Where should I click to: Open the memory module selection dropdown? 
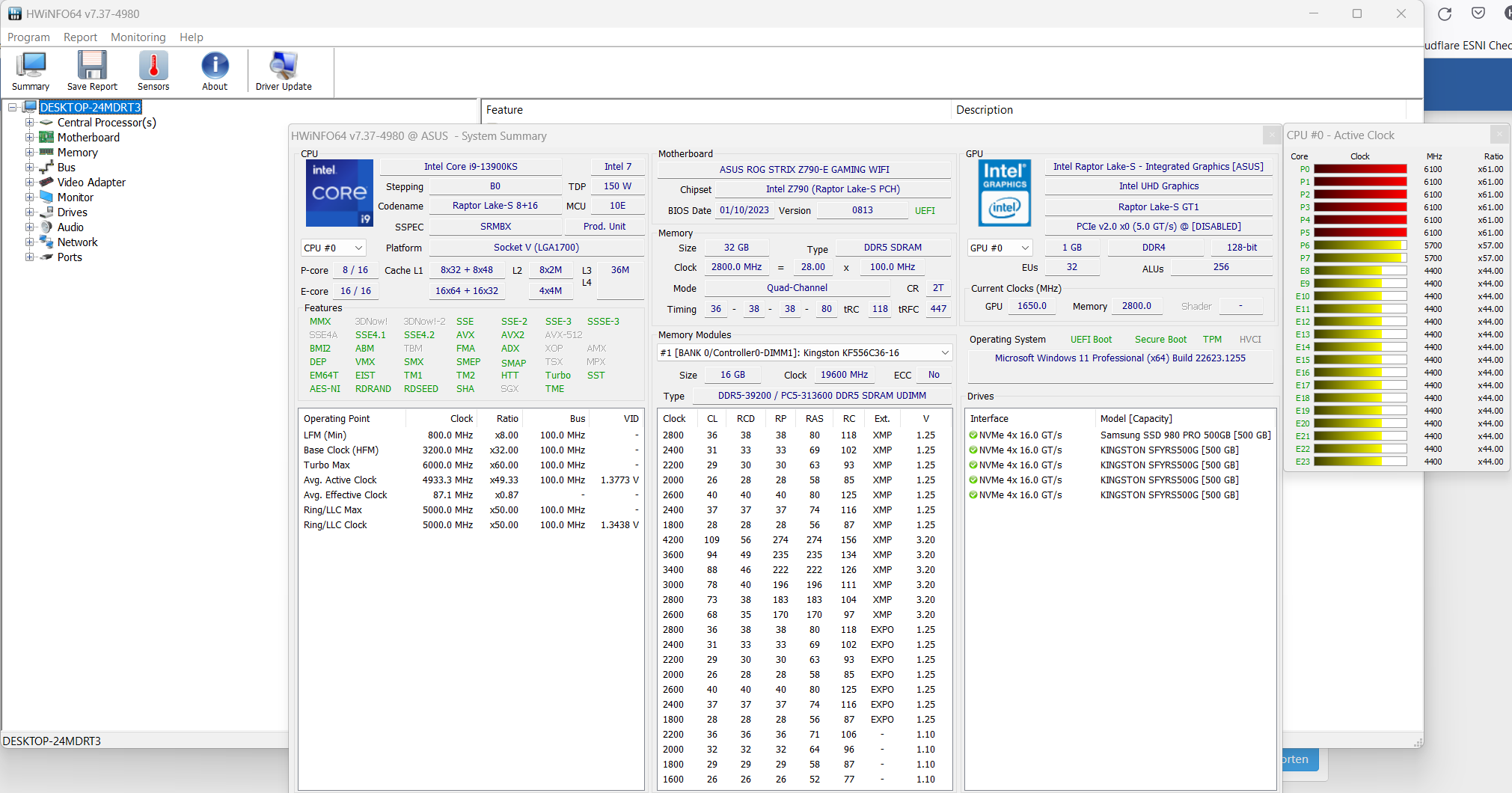[804, 352]
